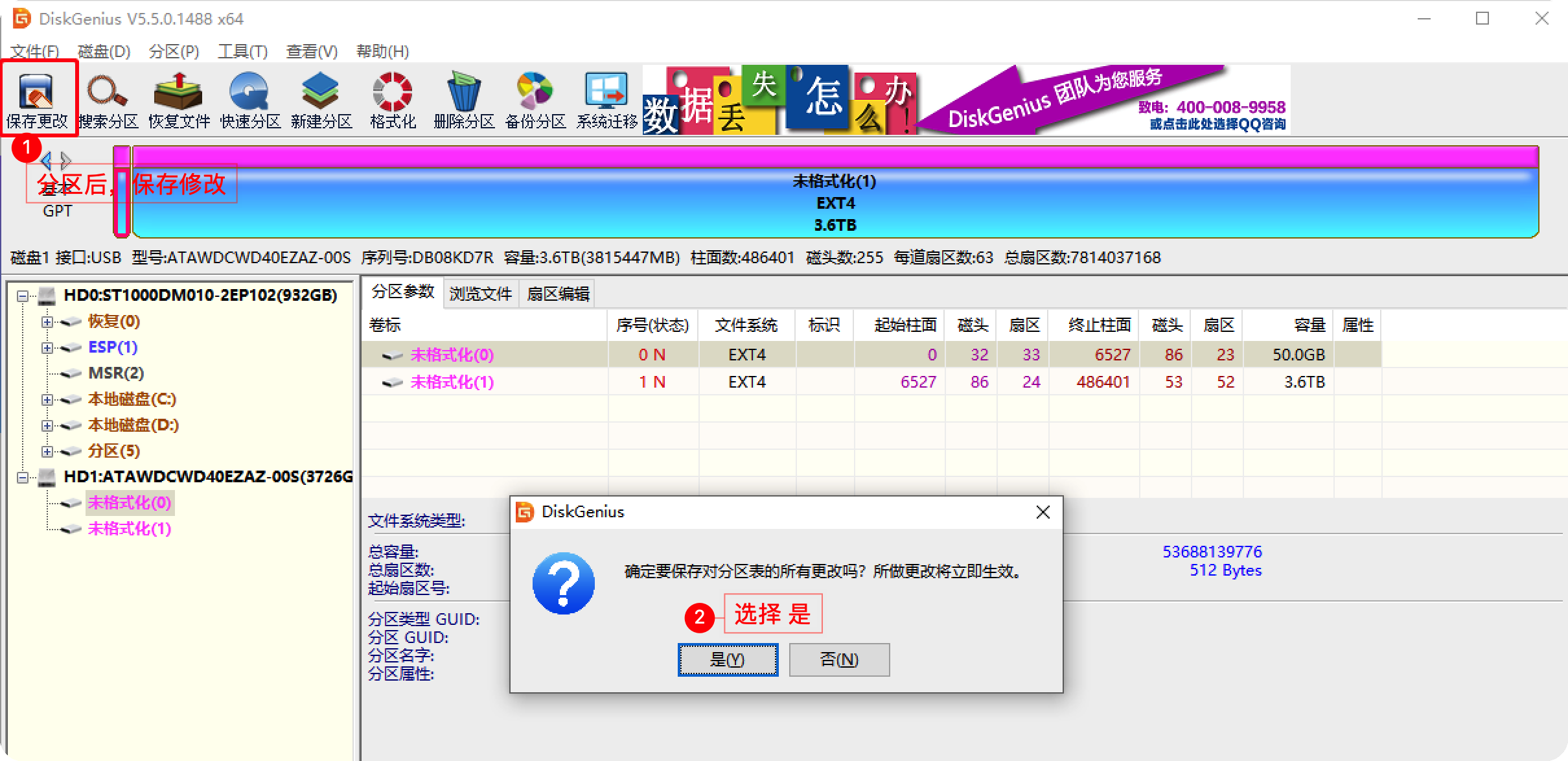1568x761 pixels.
Task: Click the 53688139776 value text
Action: click(1212, 552)
